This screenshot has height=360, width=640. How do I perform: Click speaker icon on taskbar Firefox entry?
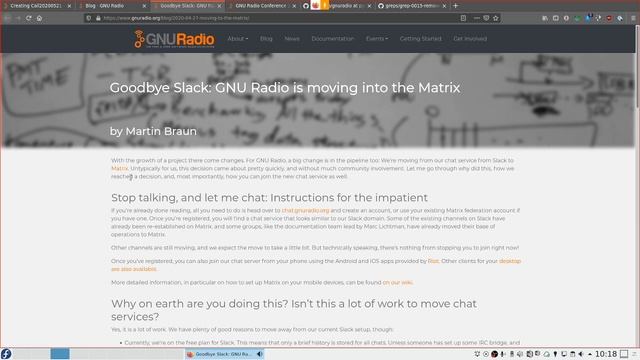coord(260,354)
